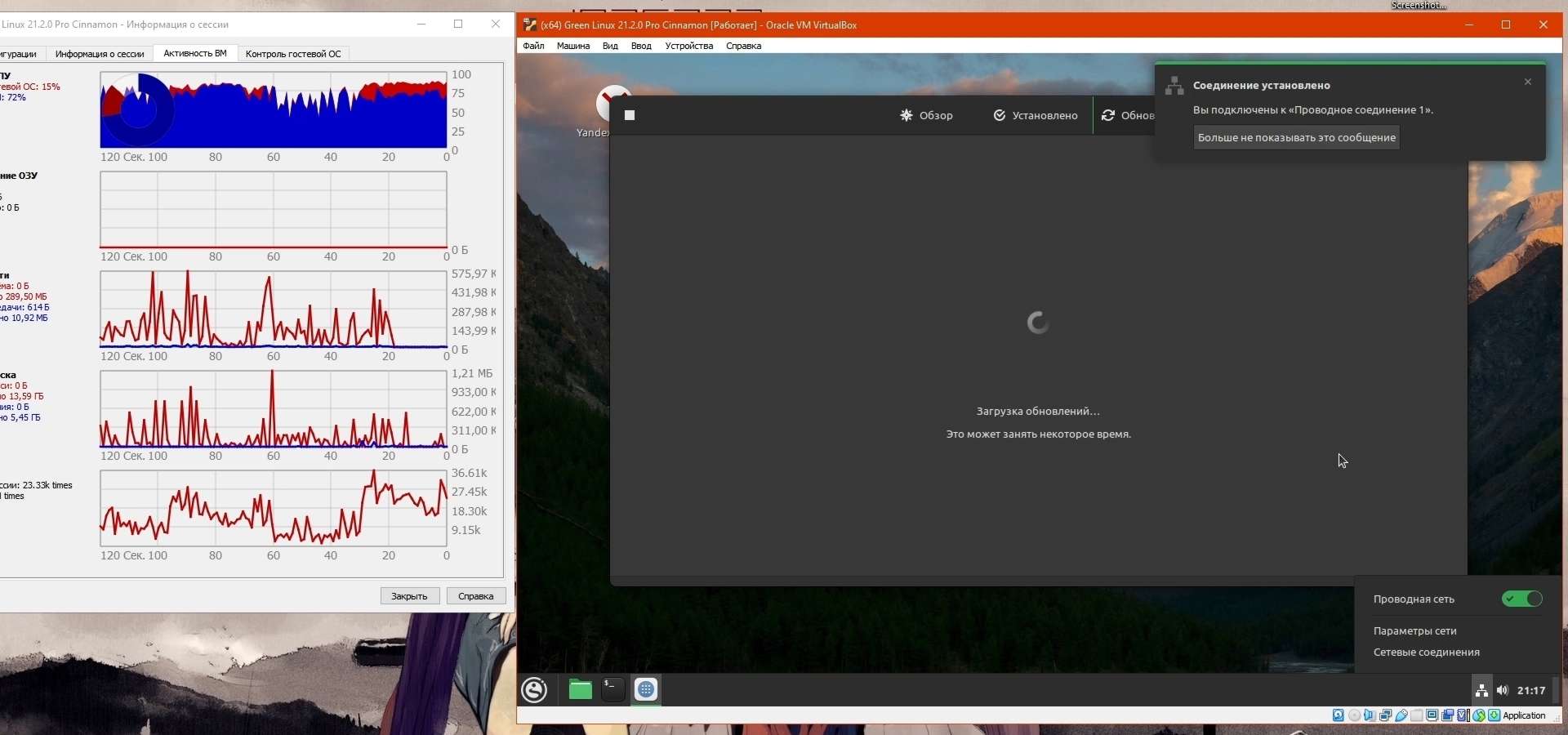Switch to Контроль гостевой ОС tab
Image resolution: width=1568 pixels, height=735 pixels.
[293, 54]
